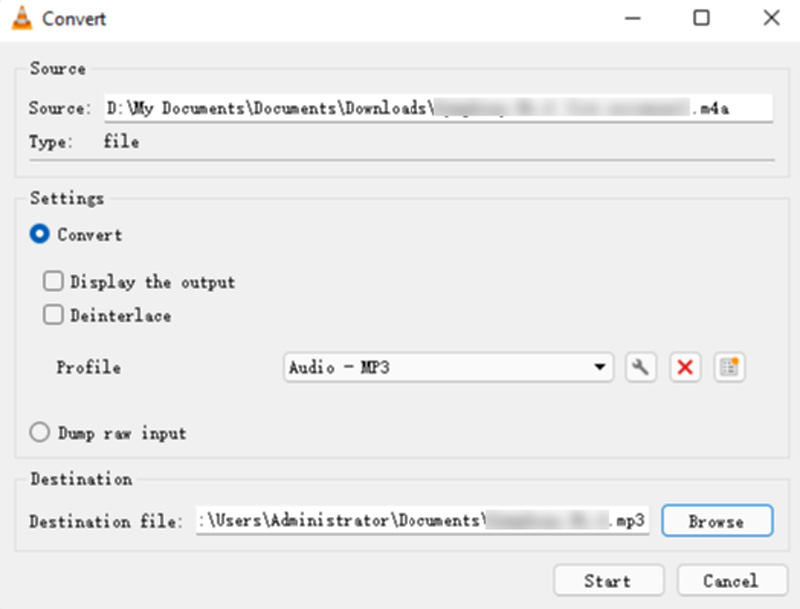Screen dimensions: 800x609
Task: Delete selected profile with red X icon
Action: (685, 368)
